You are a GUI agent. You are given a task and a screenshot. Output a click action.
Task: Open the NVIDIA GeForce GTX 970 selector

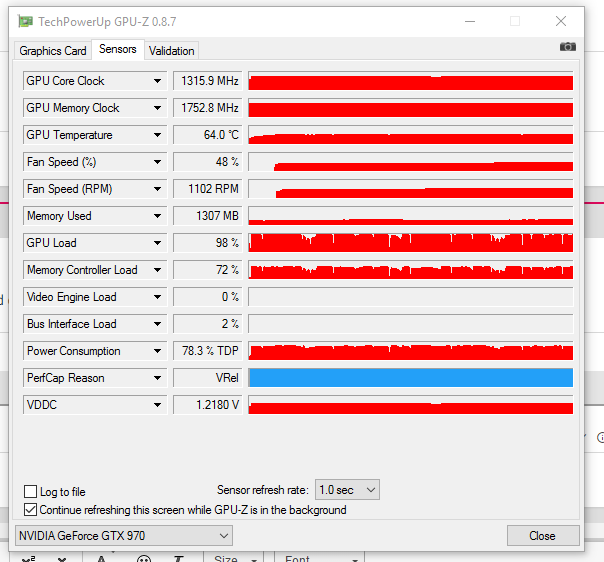[x=124, y=535]
